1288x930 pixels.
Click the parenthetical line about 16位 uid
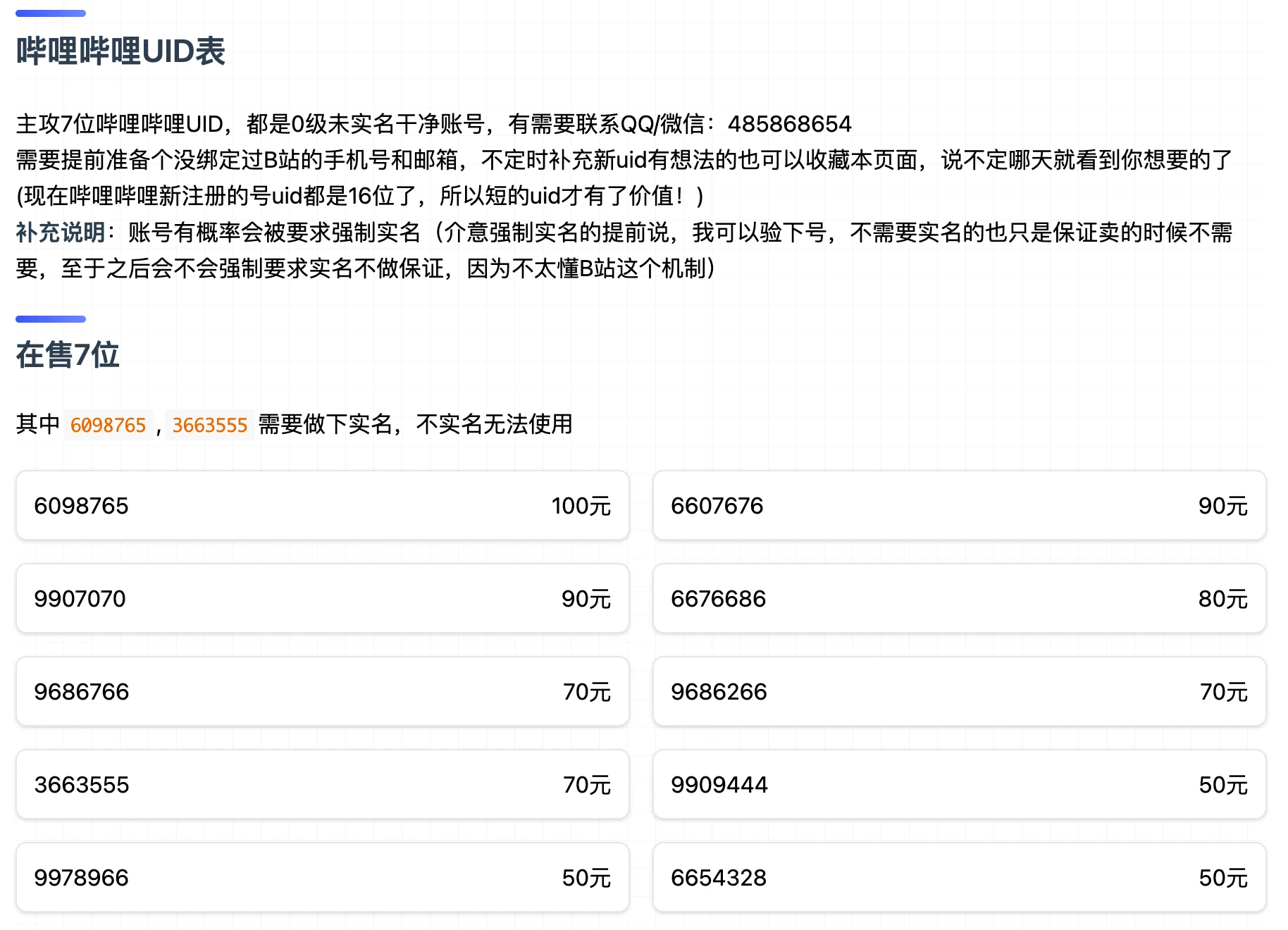359,196
